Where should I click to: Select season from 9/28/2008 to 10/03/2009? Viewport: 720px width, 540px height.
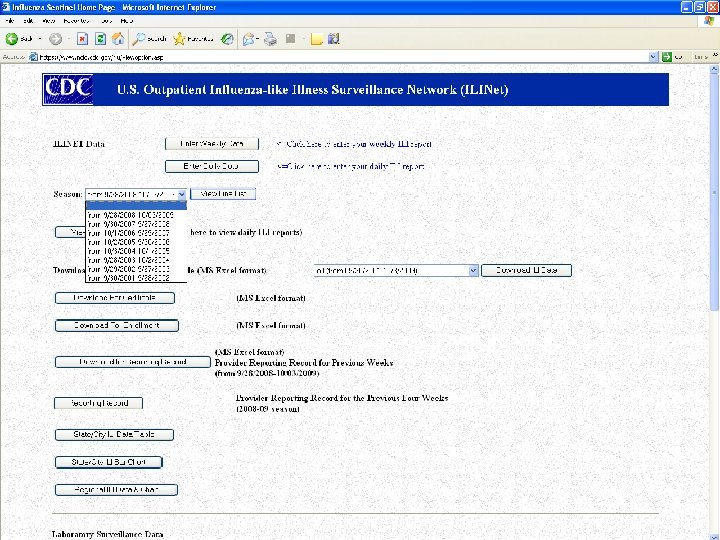(136, 214)
